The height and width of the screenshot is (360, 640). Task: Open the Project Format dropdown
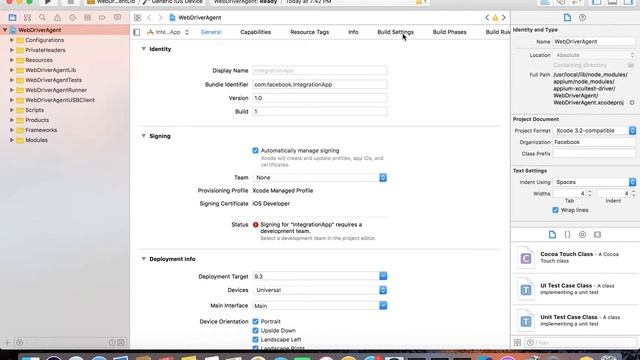(x=594, y=131)
